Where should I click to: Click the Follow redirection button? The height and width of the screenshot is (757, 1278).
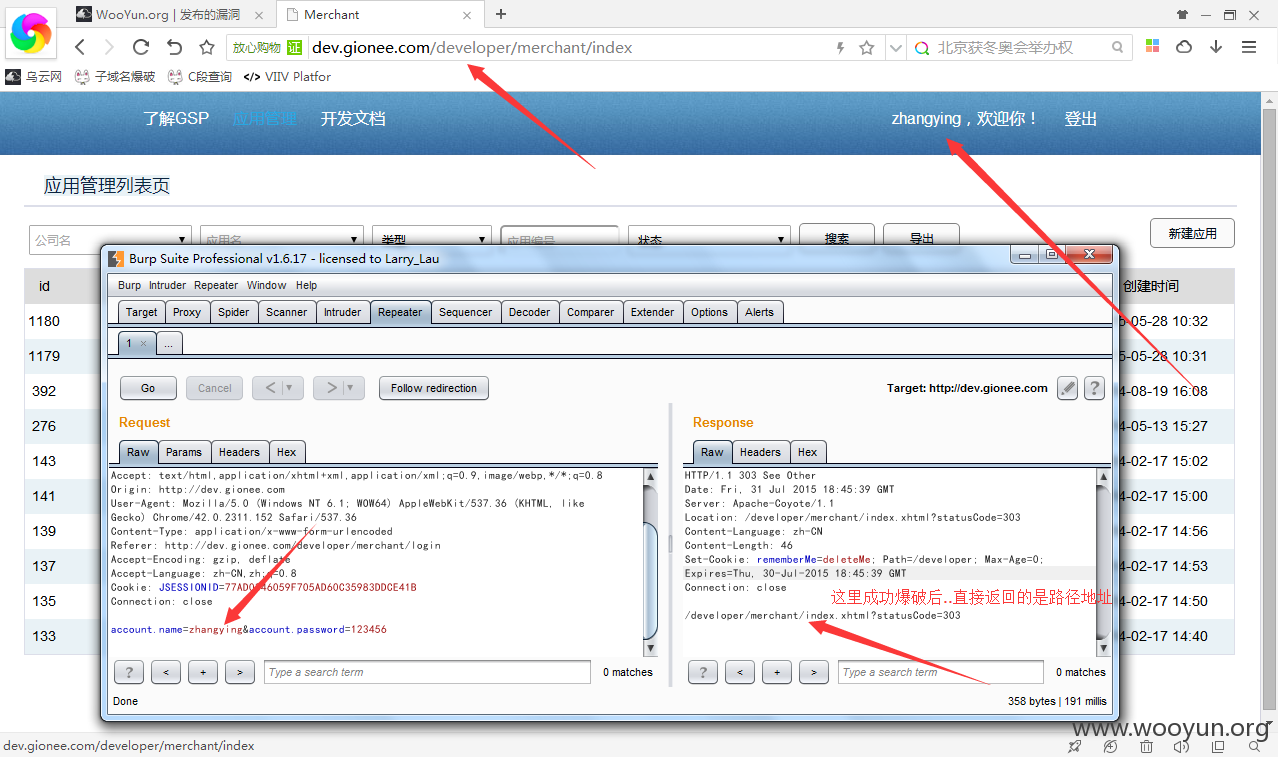(434, 388)
